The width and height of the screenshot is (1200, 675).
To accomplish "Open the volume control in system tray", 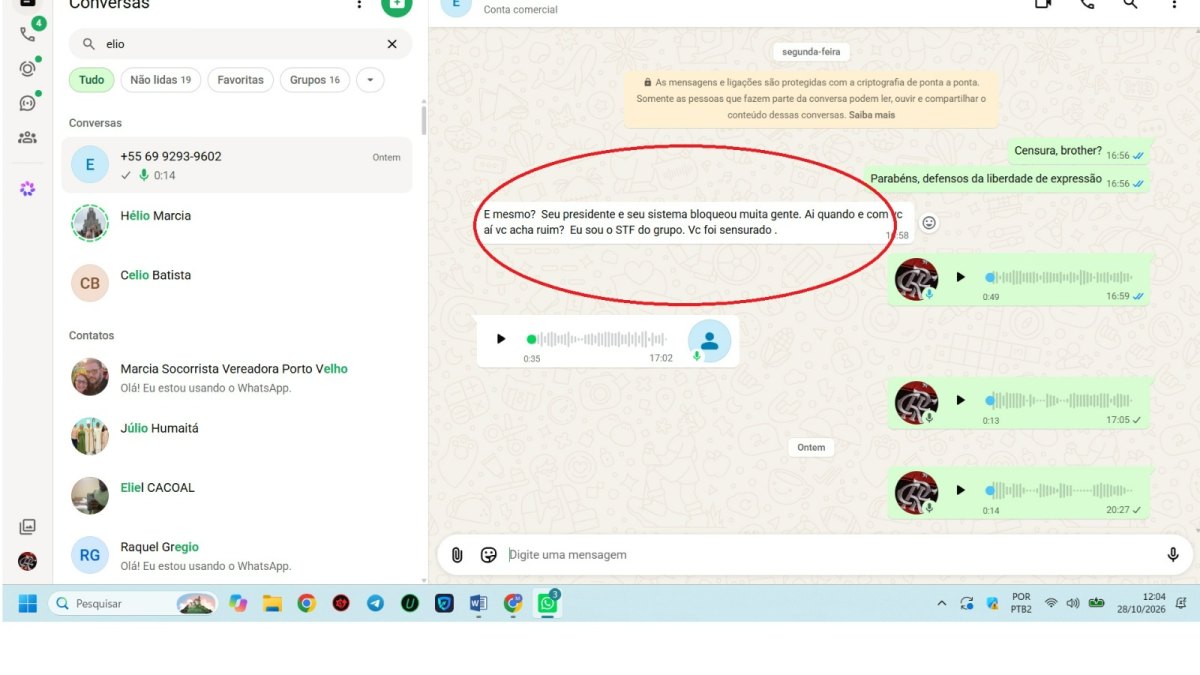I will coord(1073,603).
